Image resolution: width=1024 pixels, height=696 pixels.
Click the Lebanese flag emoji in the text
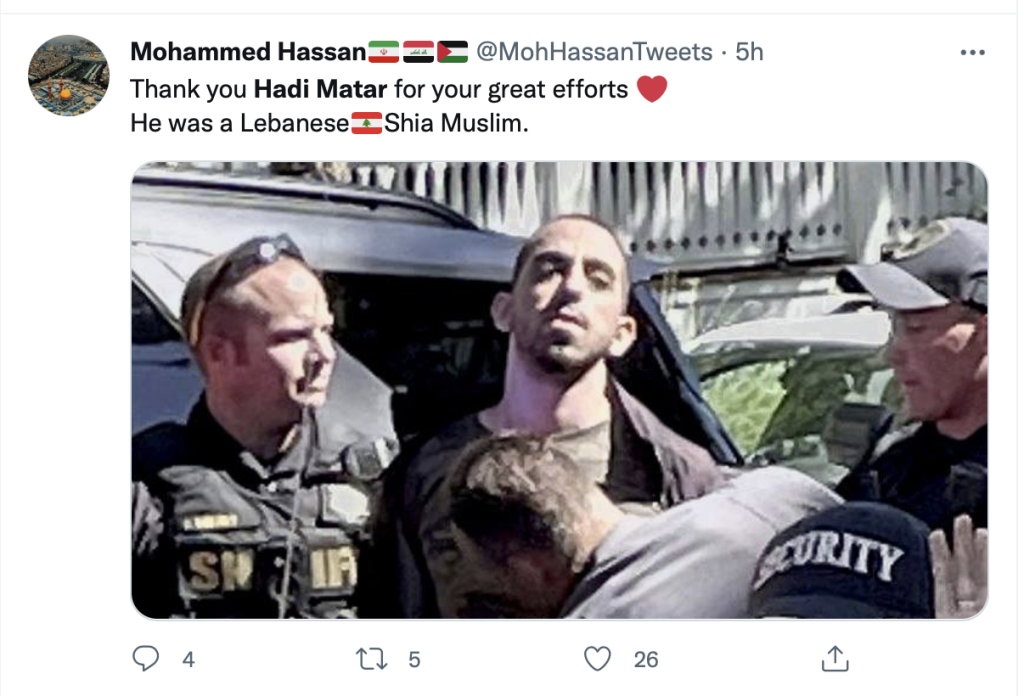366,123
